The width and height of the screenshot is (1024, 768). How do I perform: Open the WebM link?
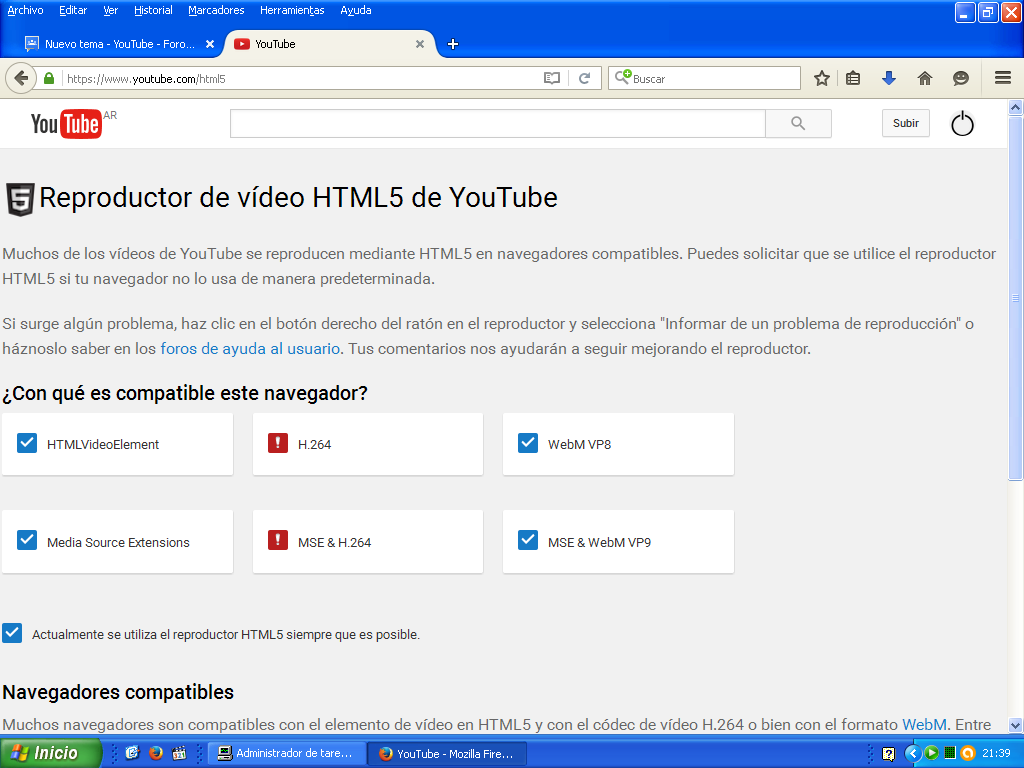(924, 725)
